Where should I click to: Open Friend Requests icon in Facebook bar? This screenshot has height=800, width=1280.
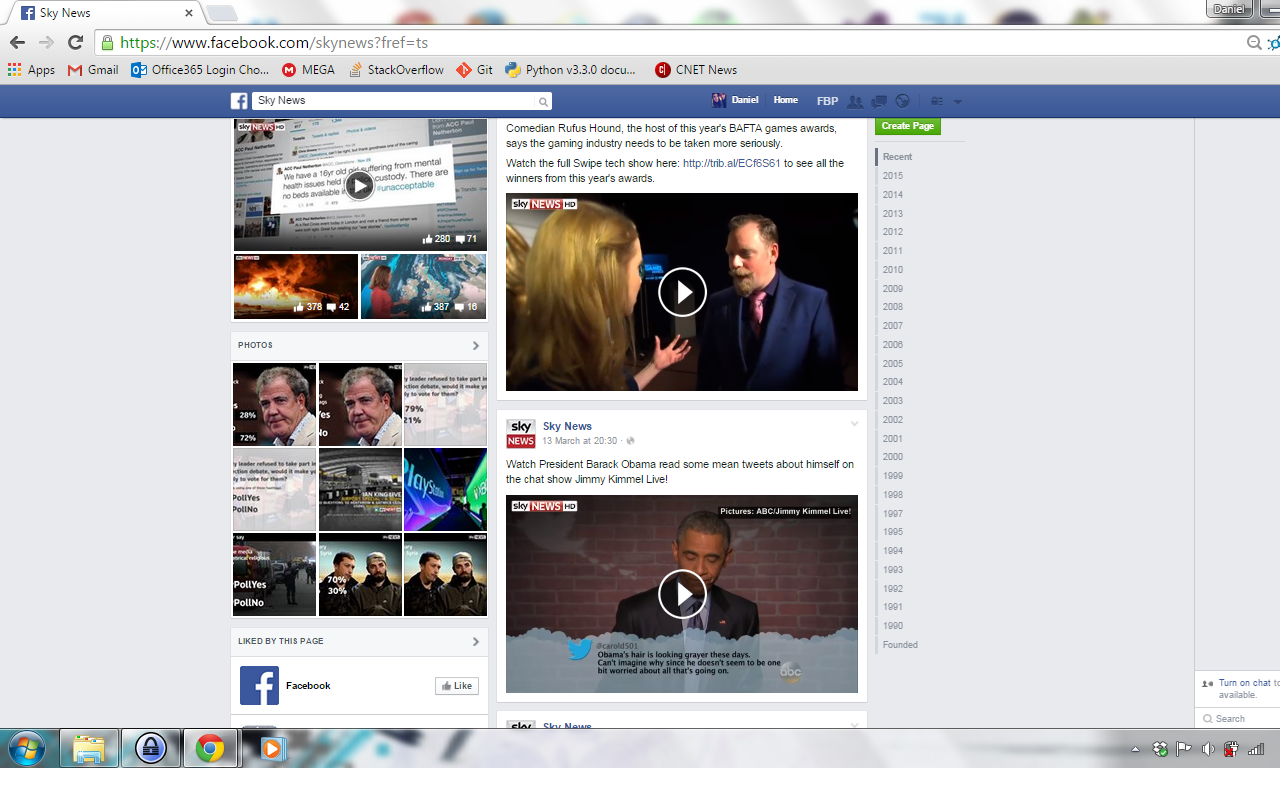[x=855, y=101]
